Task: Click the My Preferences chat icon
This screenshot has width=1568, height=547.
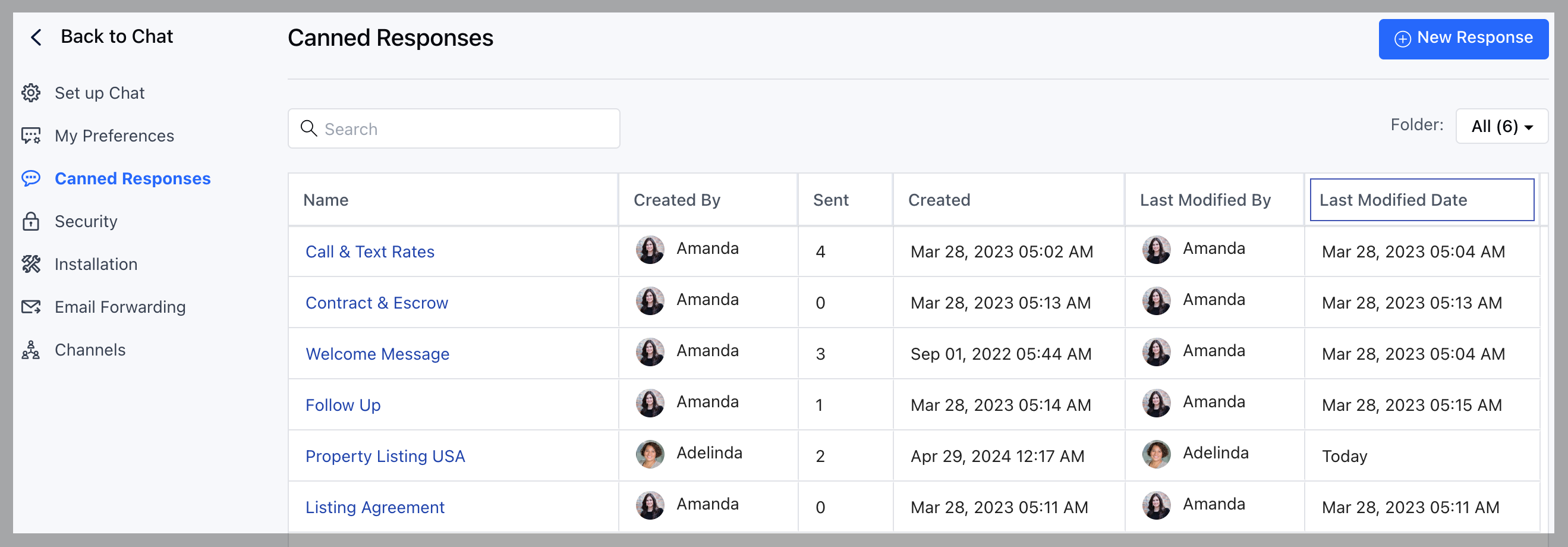Action: (30, 135)
